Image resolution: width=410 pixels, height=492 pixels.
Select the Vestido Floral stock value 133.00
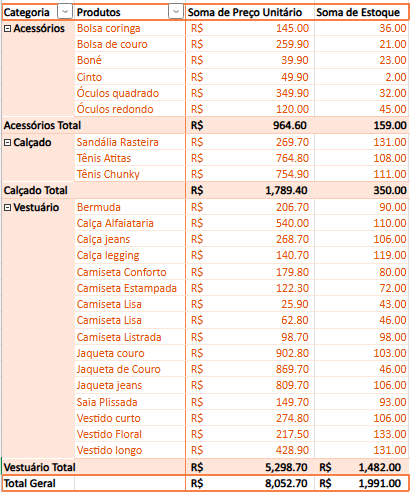(x=390, y=434)
